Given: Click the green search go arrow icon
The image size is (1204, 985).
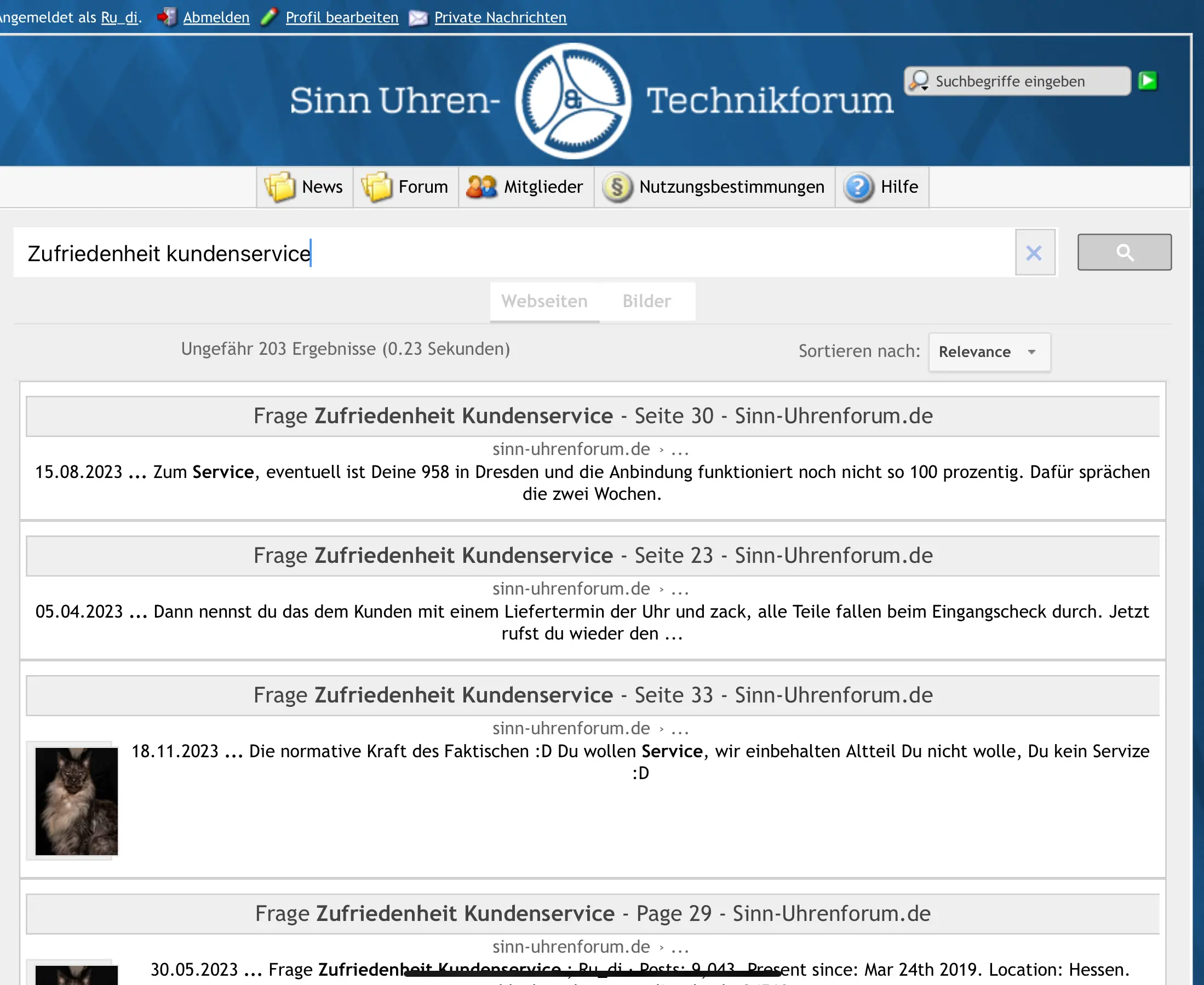Looking at the screenshot, I should click(x=1148, y=81).
